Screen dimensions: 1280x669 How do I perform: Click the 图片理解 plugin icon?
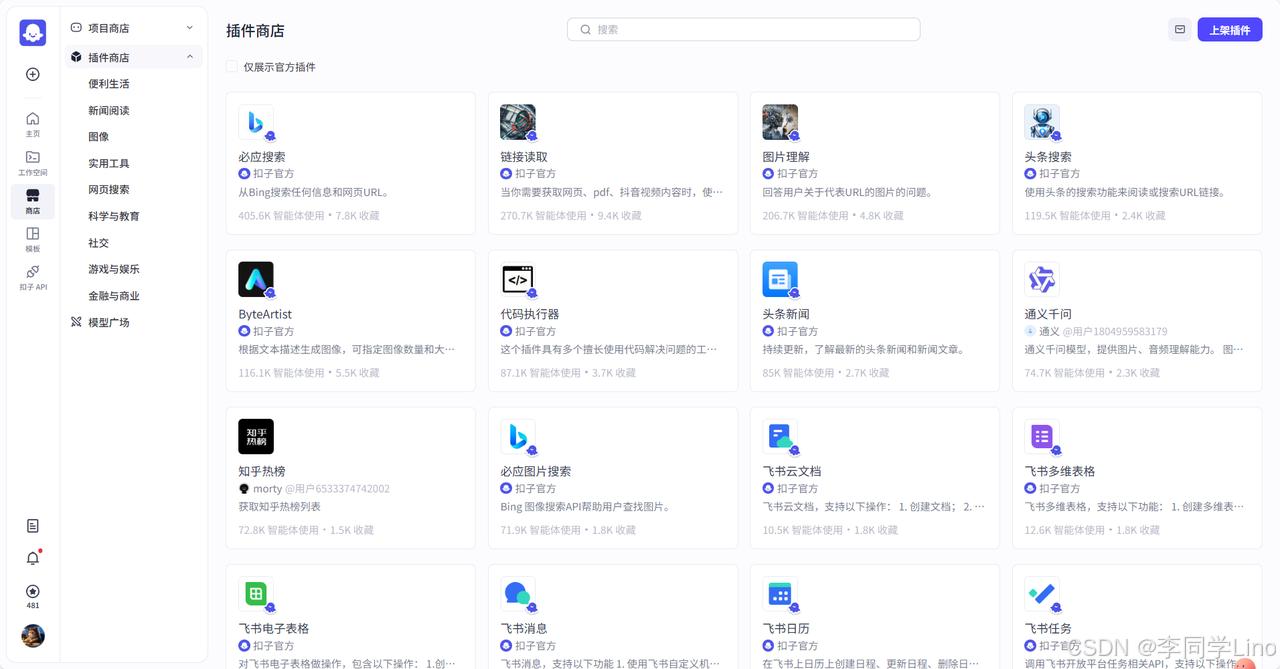[x=780, y=123]
